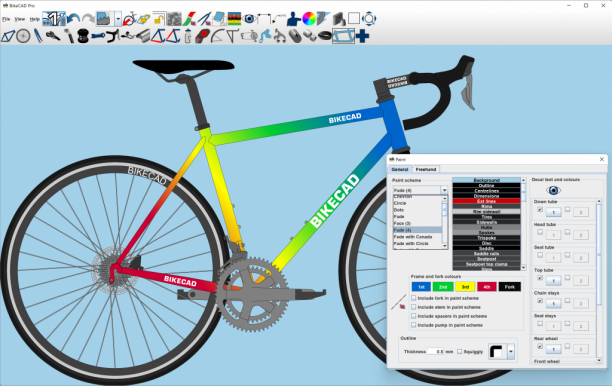This screenshot has height=386, width=612.
Task: Click the padlock icon in the toolbar
Action: point(158,18)
